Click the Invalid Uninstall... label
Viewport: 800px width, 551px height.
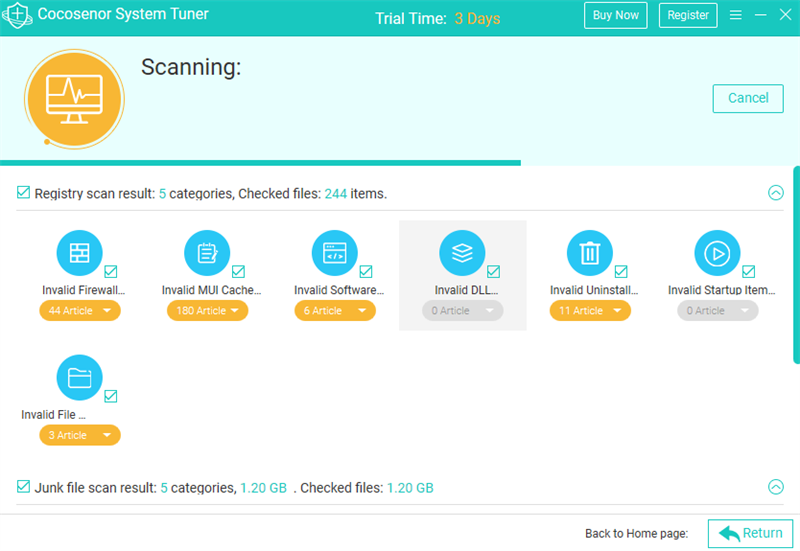tap(594, 290)
